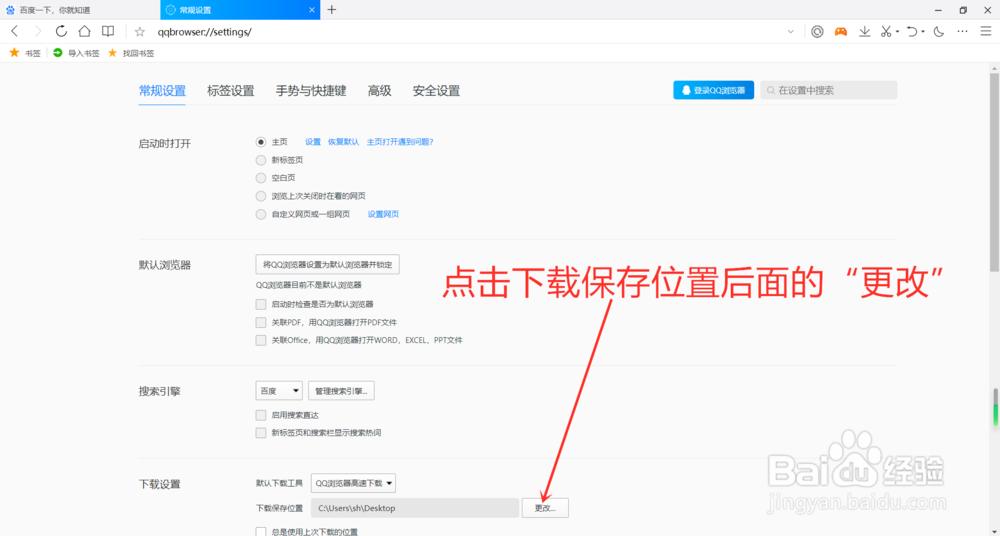The image size is (1000, 536).
Task: Open the 手势与快捷键 tab
Action: [x=311, y=91]
